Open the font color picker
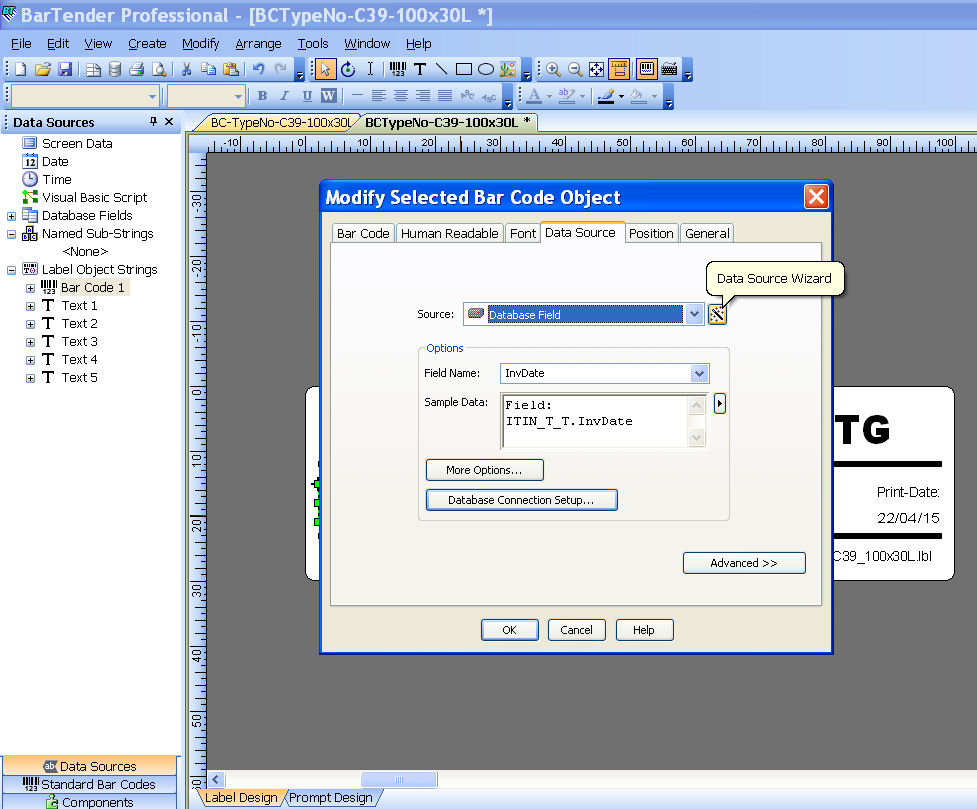 534,96
